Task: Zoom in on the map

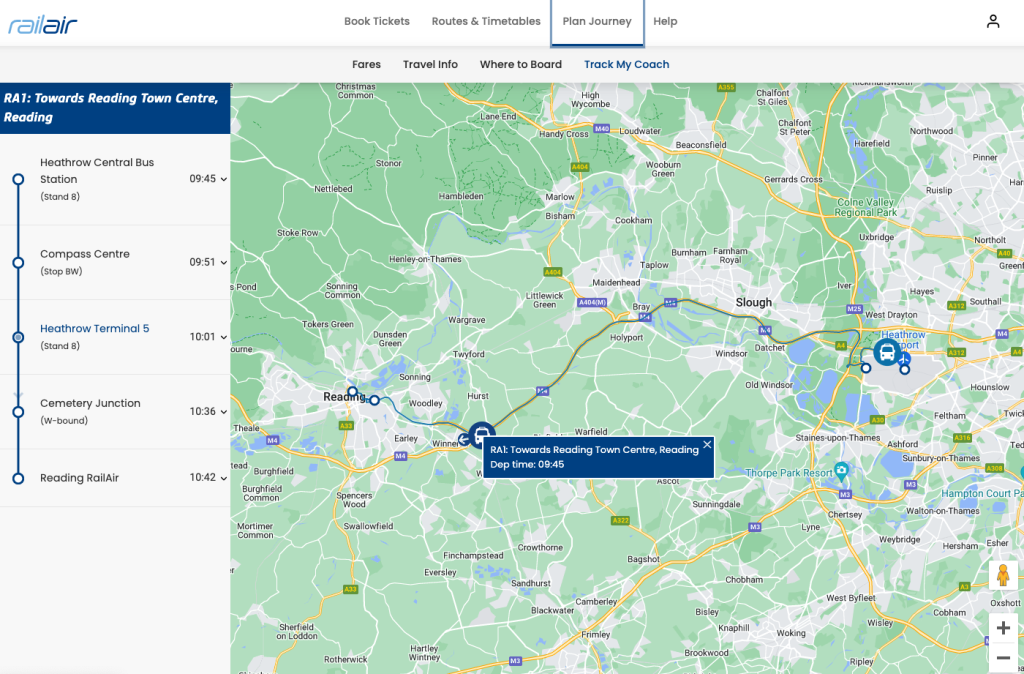Action: pyautogui.click(x=1003, y=628)
